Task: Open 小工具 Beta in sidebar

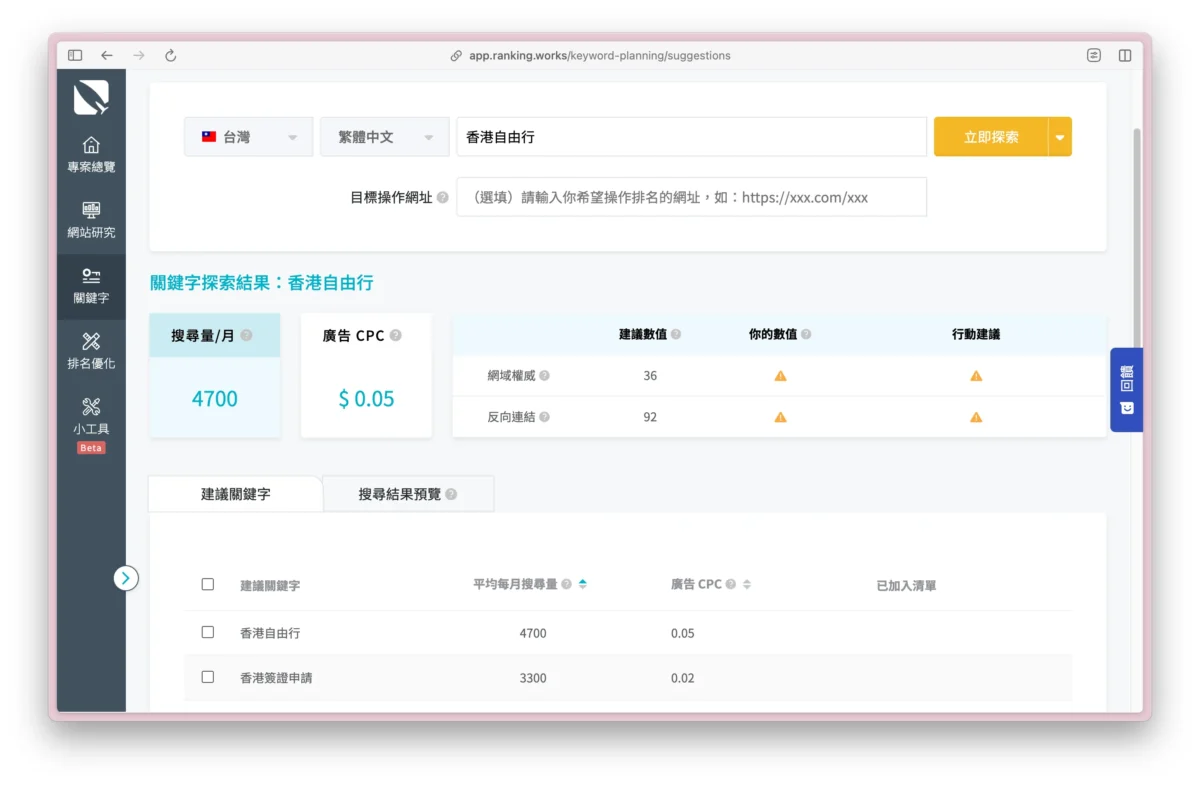Action: click(91, 423)
